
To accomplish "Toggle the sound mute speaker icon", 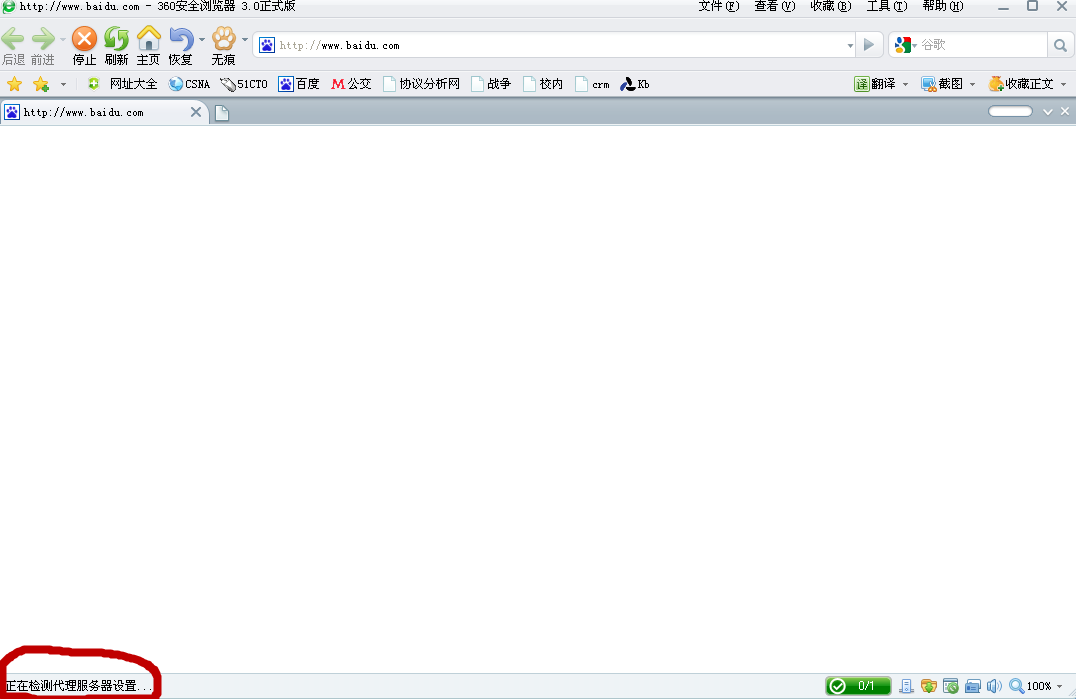I will (x=994, y=685).
